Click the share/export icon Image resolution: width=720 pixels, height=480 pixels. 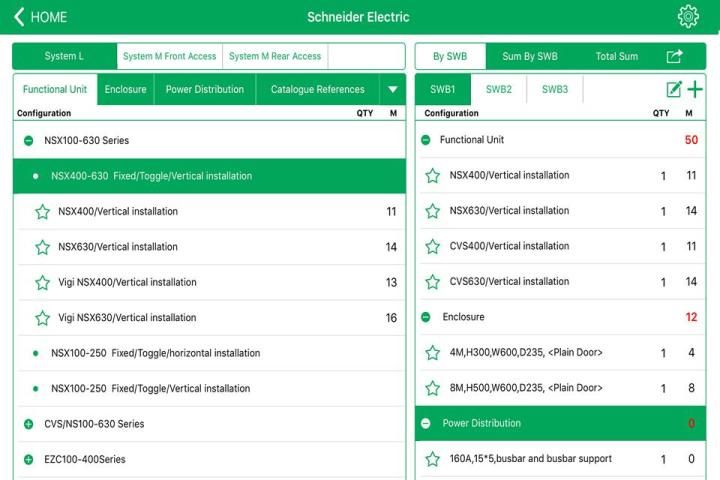pyautogui.click(x=675, y=56)
